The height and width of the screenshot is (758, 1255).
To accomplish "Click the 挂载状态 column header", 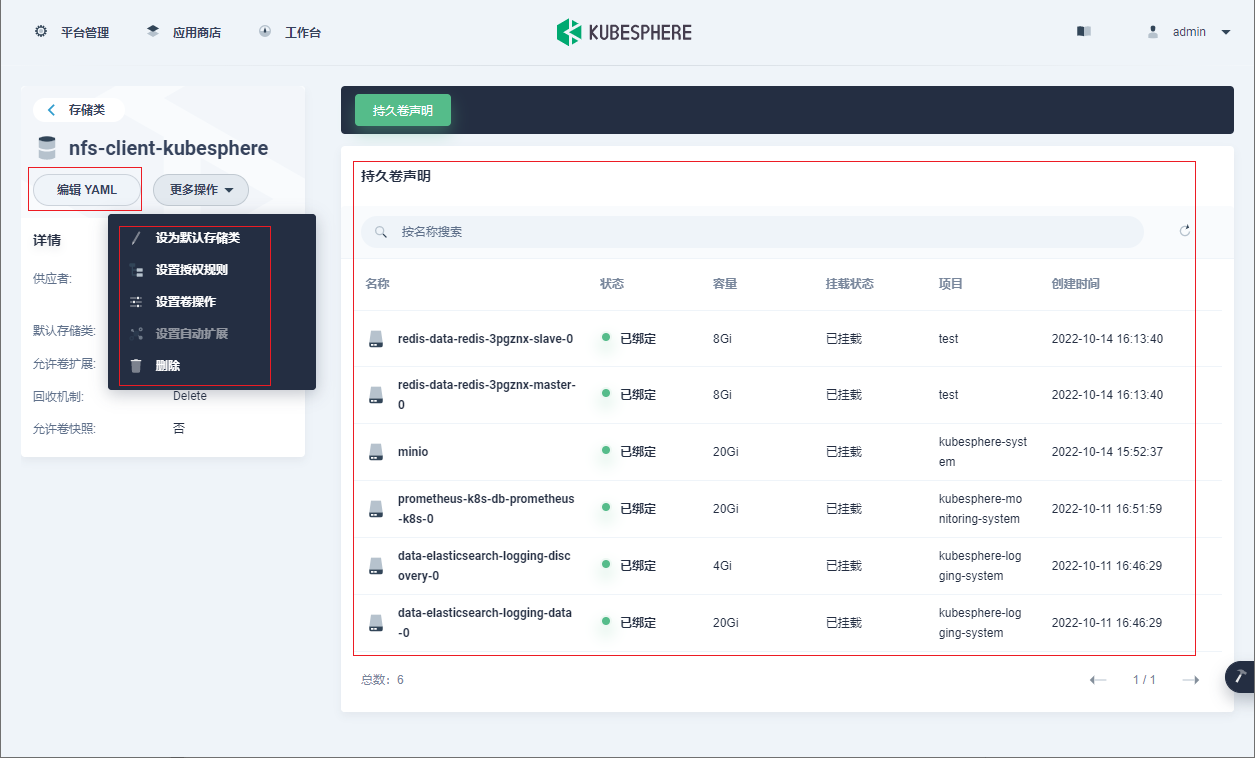I will click(x=850, y=284).
